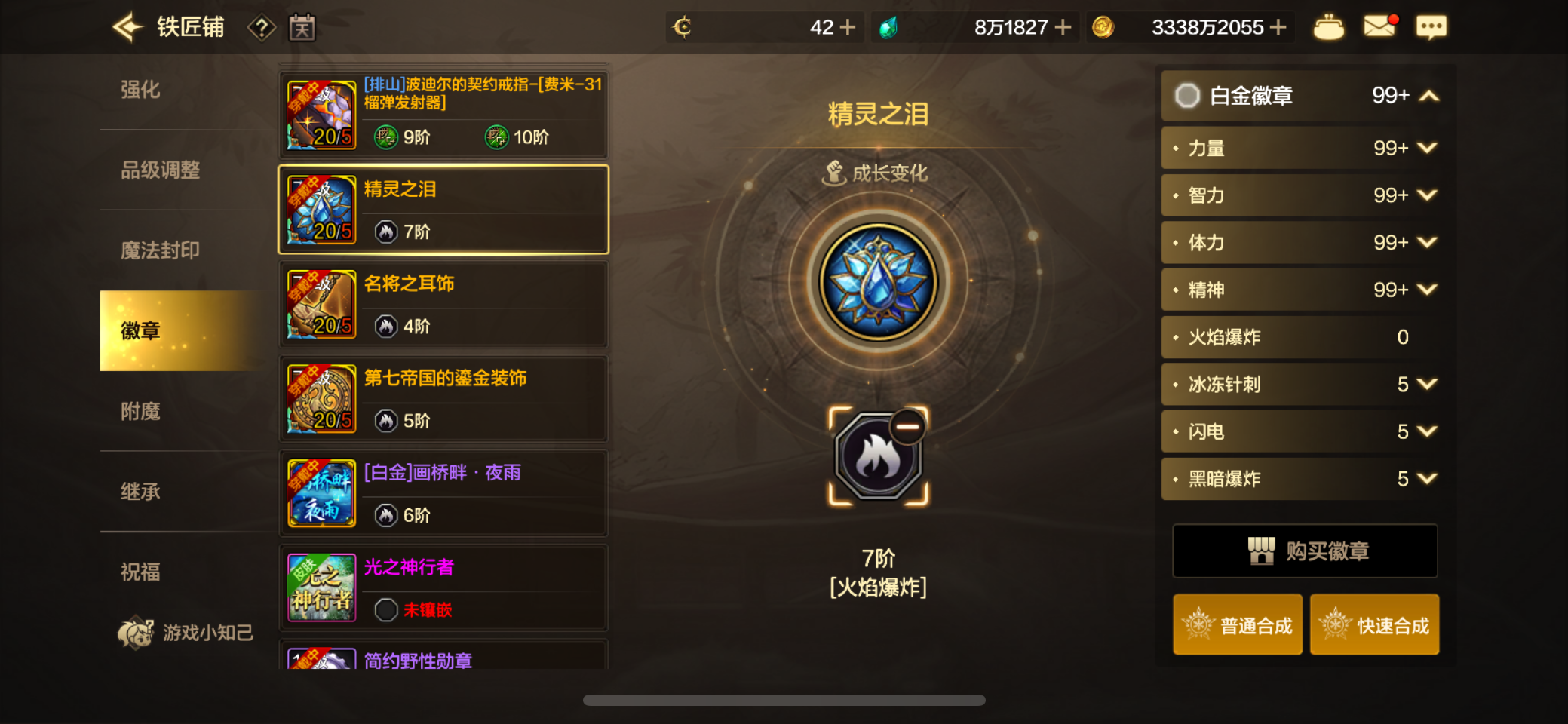Select the 名将之耳饰 equipment entry
Screen dimensions: 1568x724
coord(443,305)
